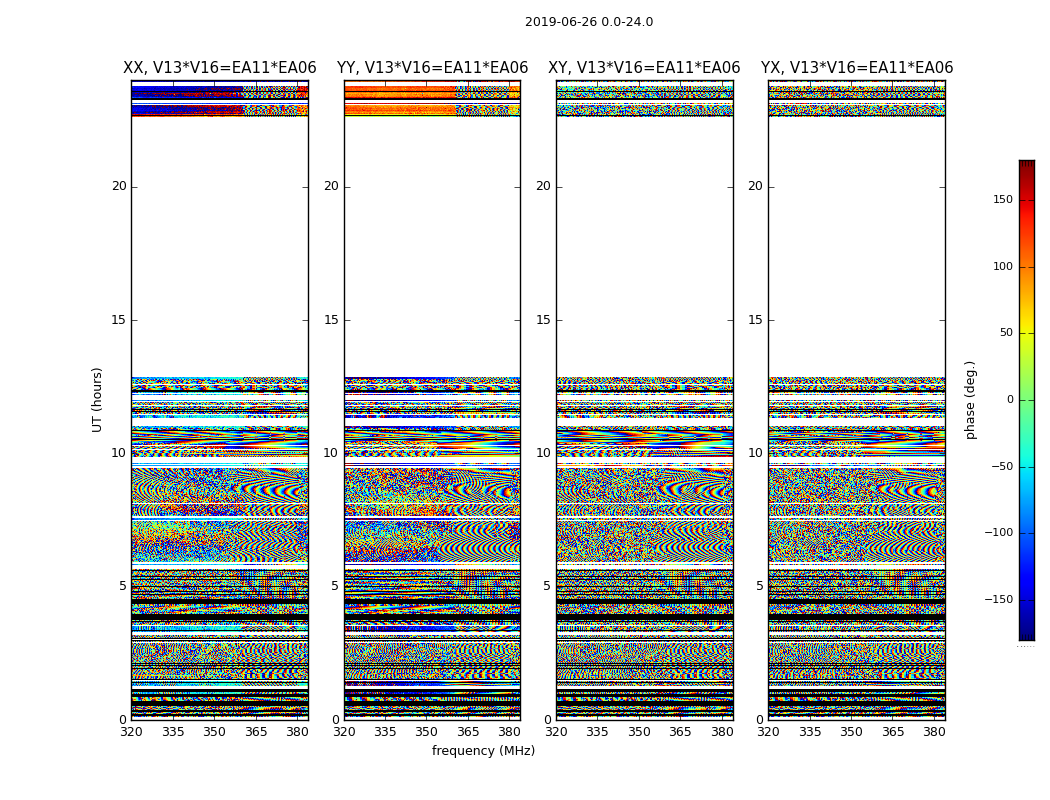Click the 380 tick label under YX panel
Screen dimensions: 1050x800
click(934, 732)
